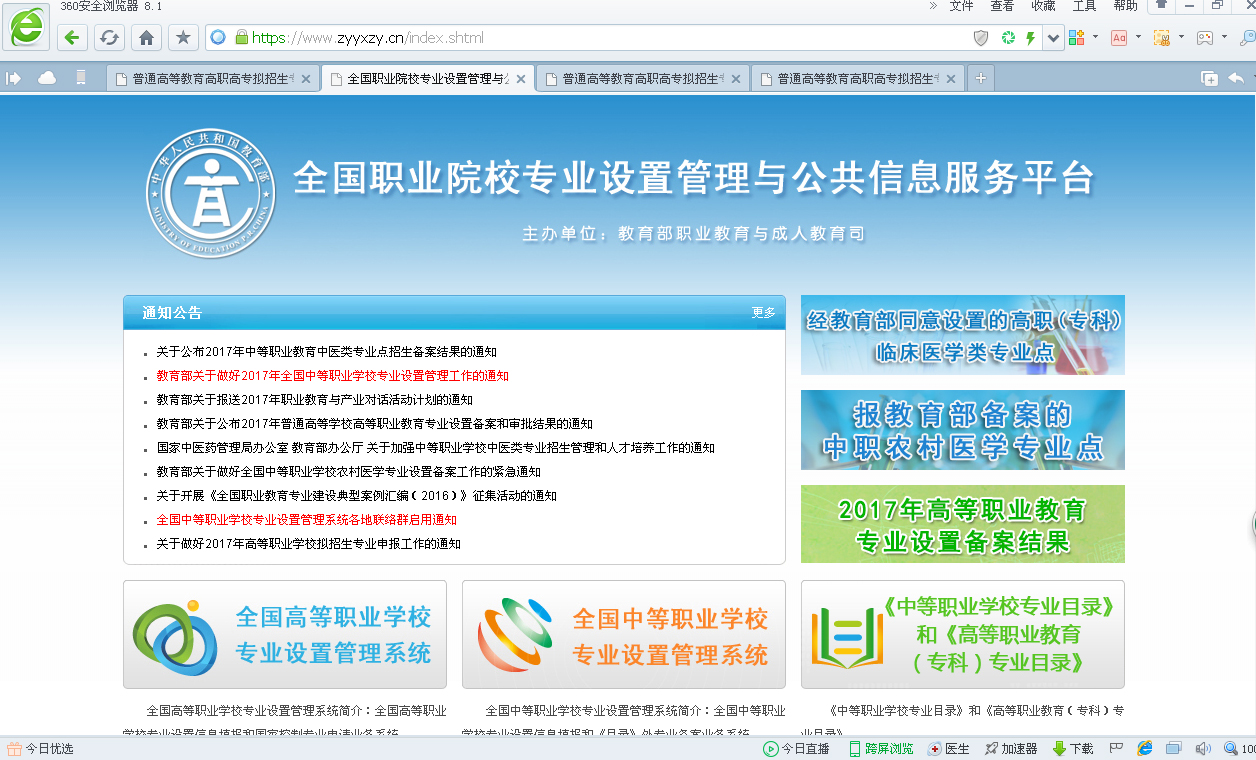
Task: Expand dropdown beside the colorful extensions grid icon
Action: tap(1095, 38)
